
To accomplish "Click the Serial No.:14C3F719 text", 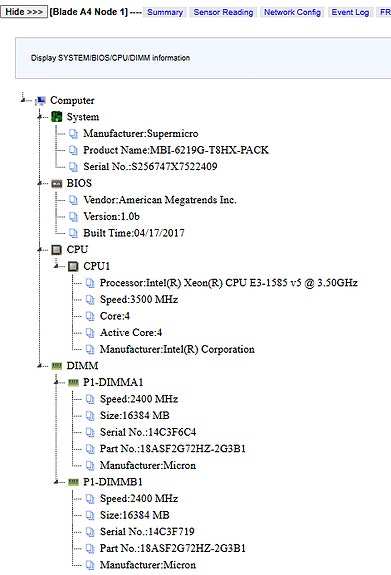I will tap(147, 531).
